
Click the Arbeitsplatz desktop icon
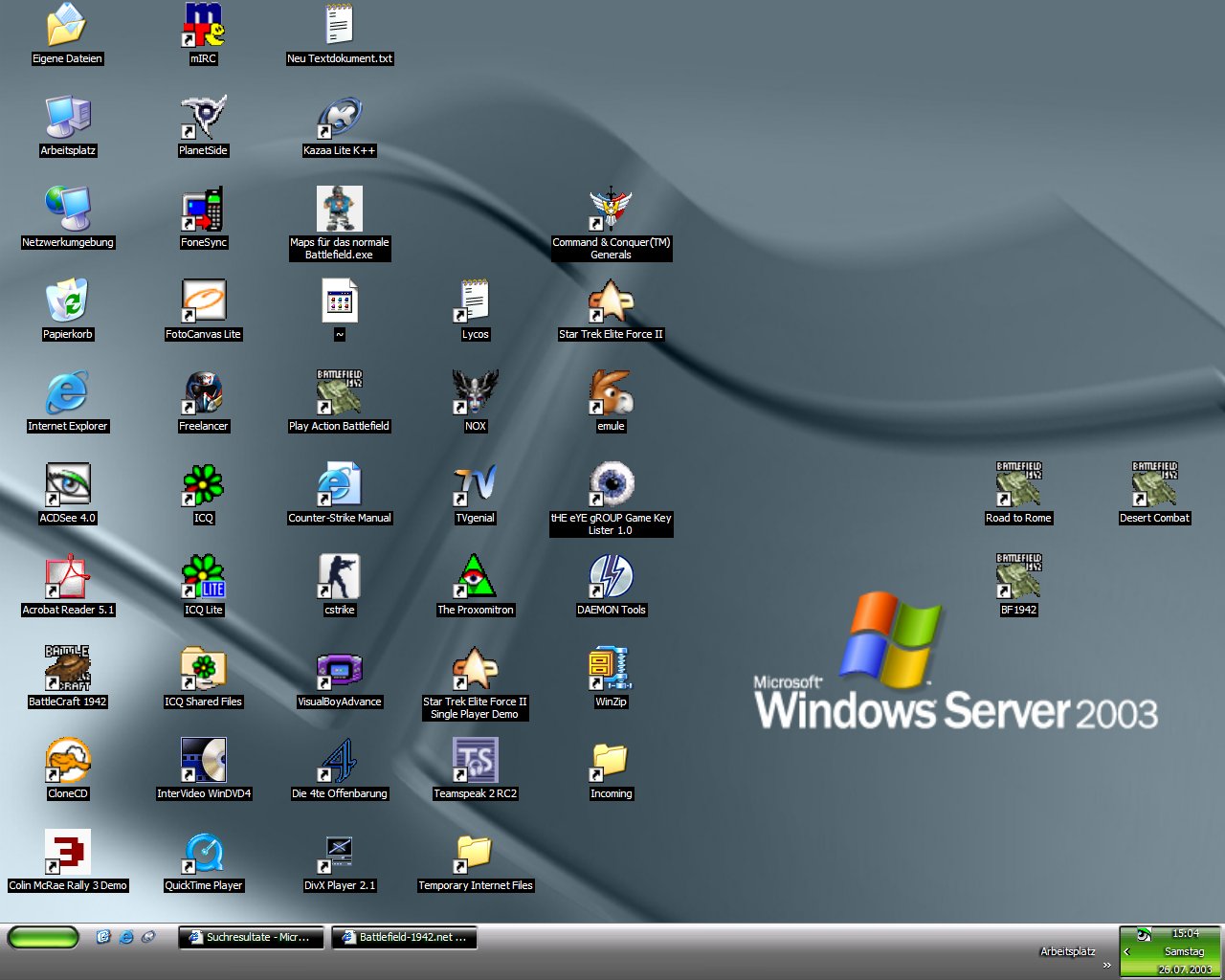coord(67,118)
